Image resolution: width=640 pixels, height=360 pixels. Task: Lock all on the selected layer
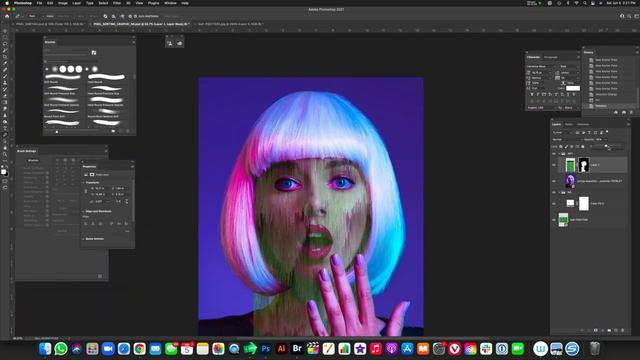pyautogui.click(x=583, y=147)
